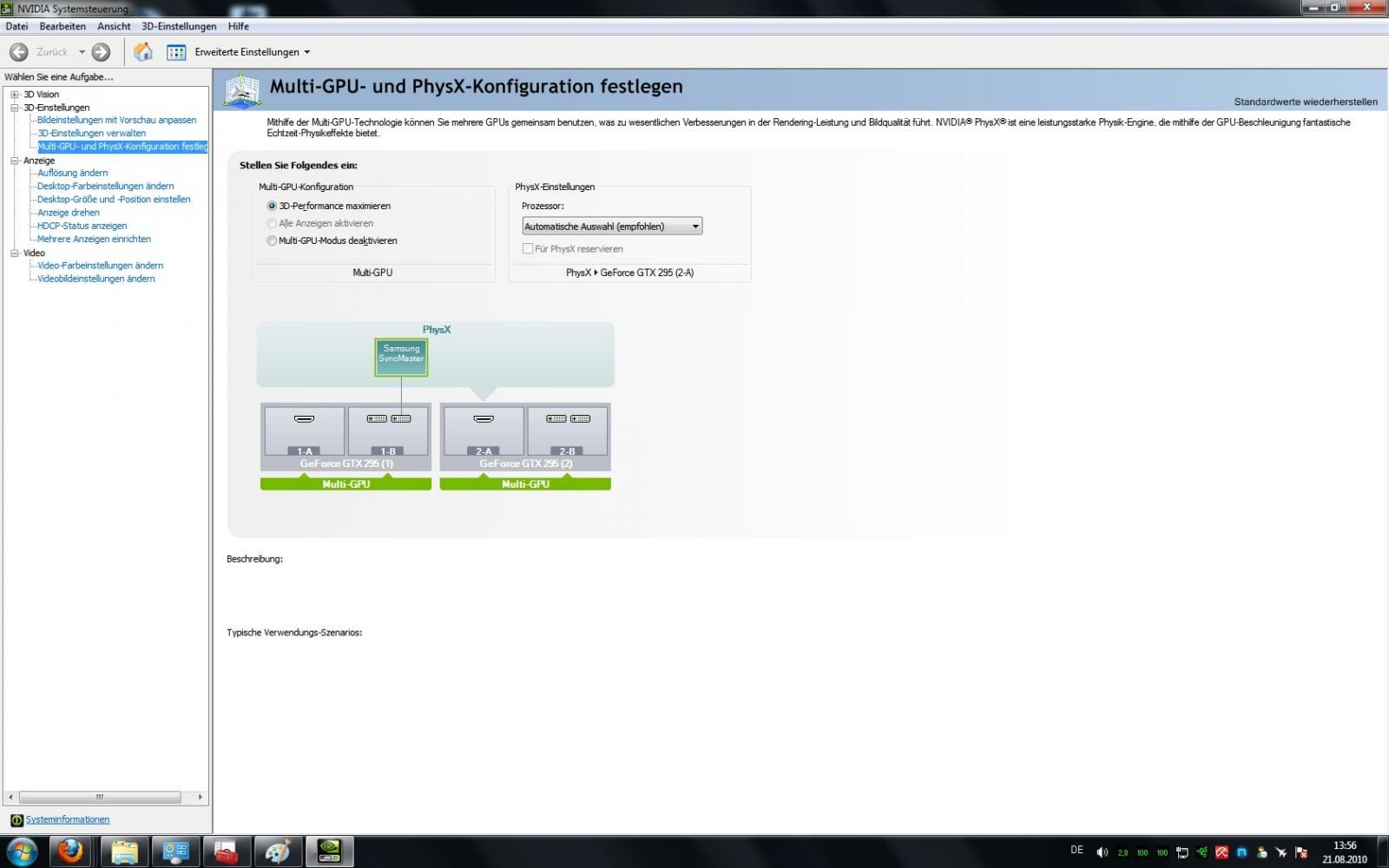Click the DVI ports on GPU 2-B
The height and width of the screenshot is (868, 1389).
[x=568, y=418]
